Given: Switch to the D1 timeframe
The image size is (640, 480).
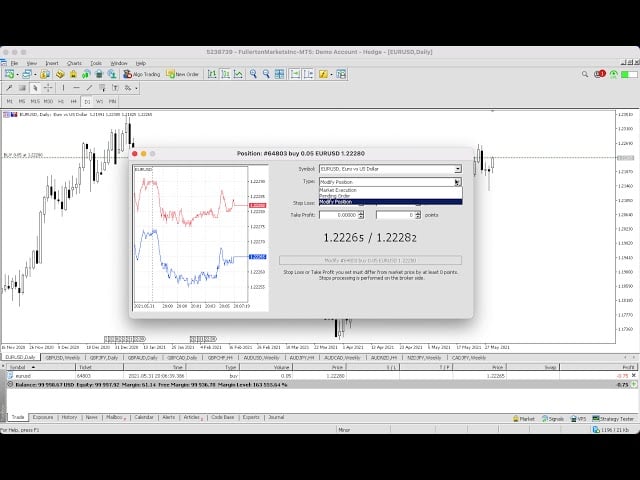Looking at the screenshot, I should point(87,102).
